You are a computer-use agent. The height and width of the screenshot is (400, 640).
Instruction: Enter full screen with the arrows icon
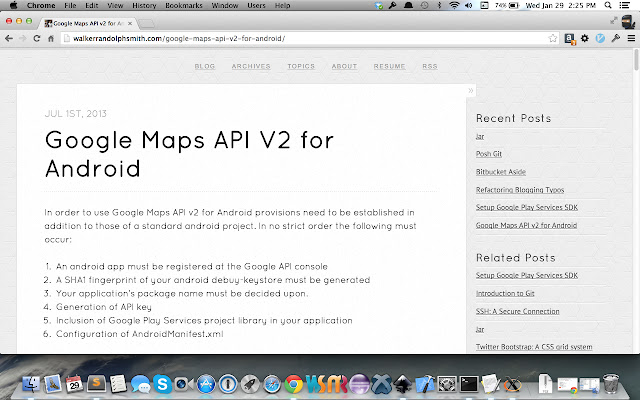[613, 21]
